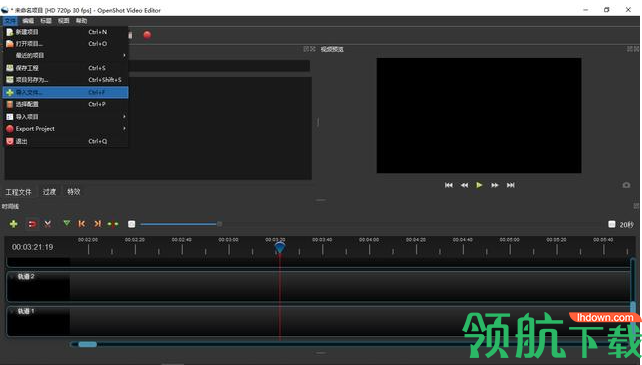Choose 保存工程 (Save Project) Ctrl+S
642x365 pixels.
(x=66, y=68)
